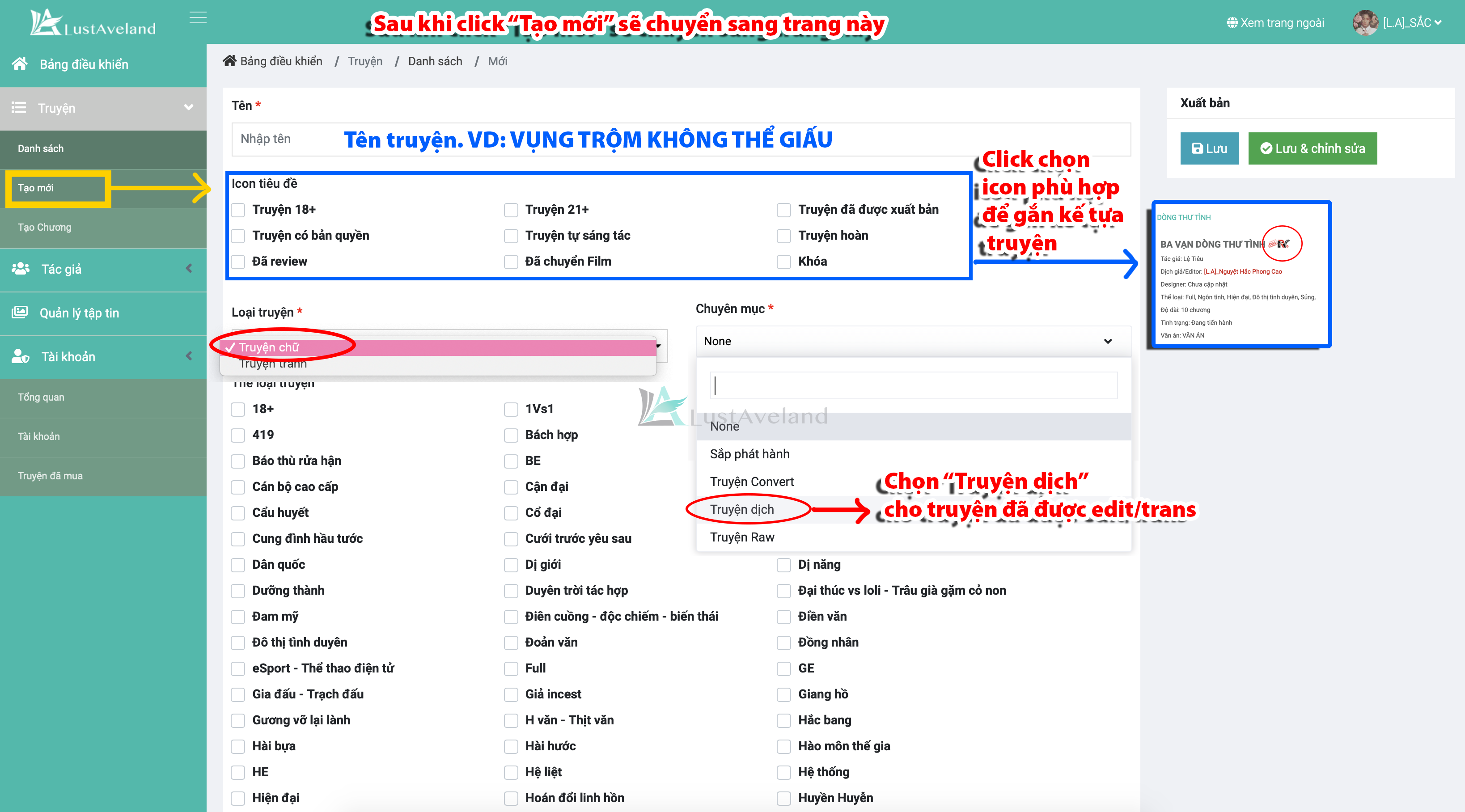Open the Quản lý tập tin sidebar item

103,313
